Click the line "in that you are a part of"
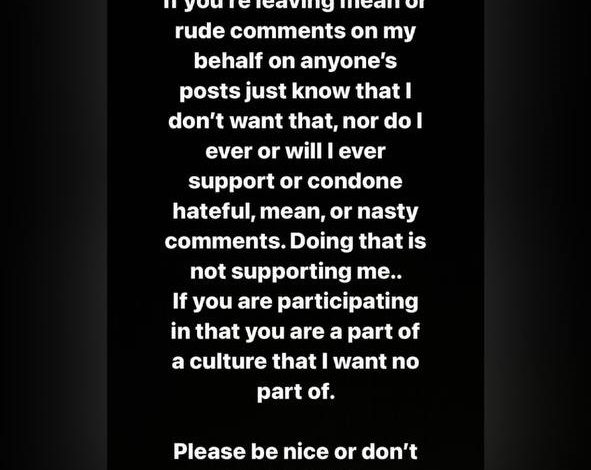This screenshot has height=470, width=591. point(295,332)
